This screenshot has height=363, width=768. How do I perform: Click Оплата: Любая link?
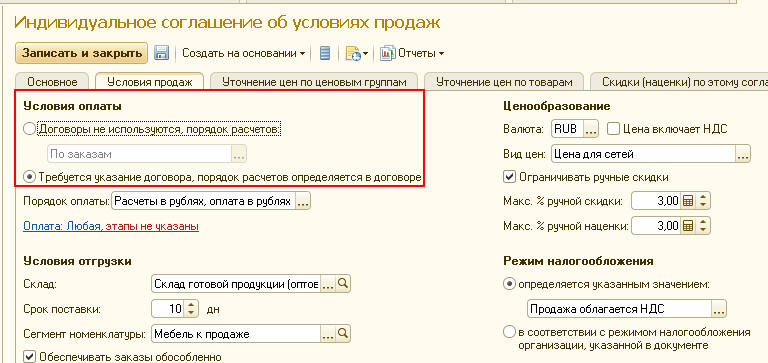(x=63, y=226)
